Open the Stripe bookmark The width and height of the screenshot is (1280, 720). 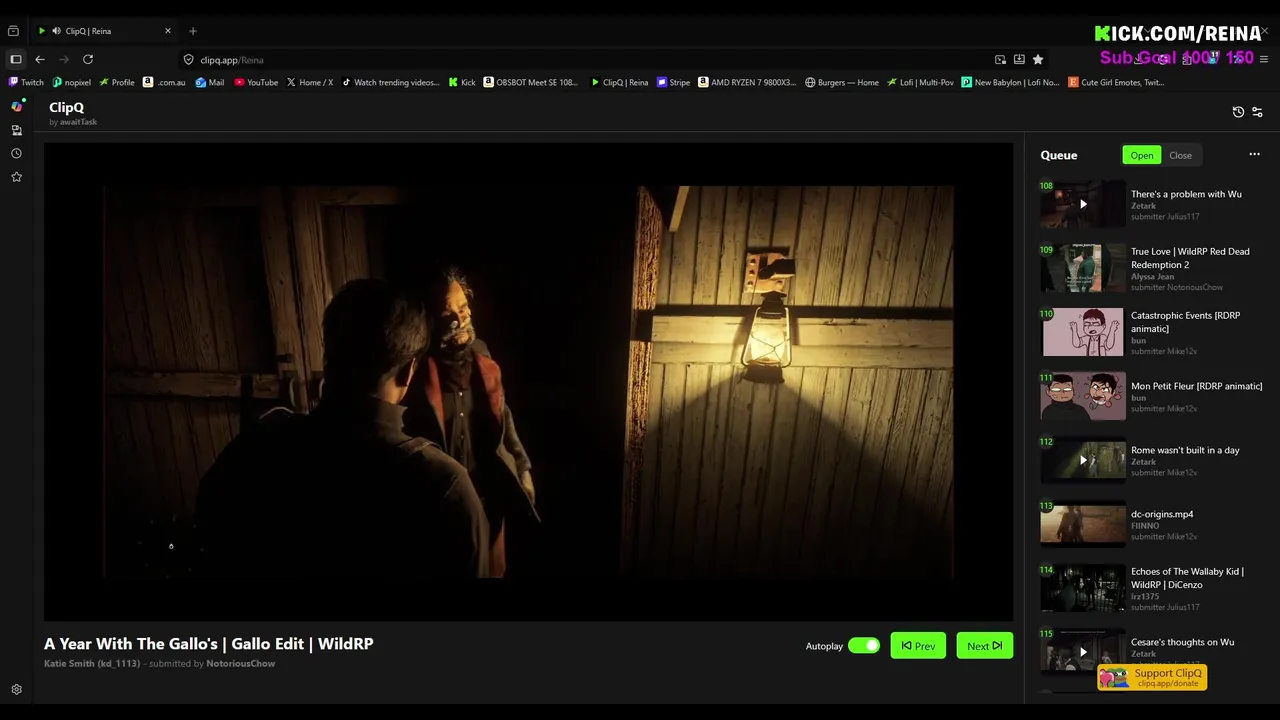pyautogui.click(x=674, y=82)
